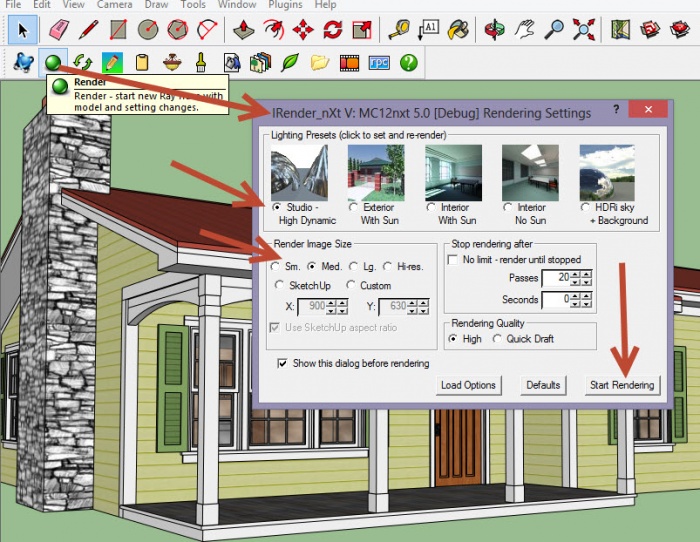Screen dimensions: 700x542
Task: Choose the A1 Text label tool
Action: pos(428,30)
